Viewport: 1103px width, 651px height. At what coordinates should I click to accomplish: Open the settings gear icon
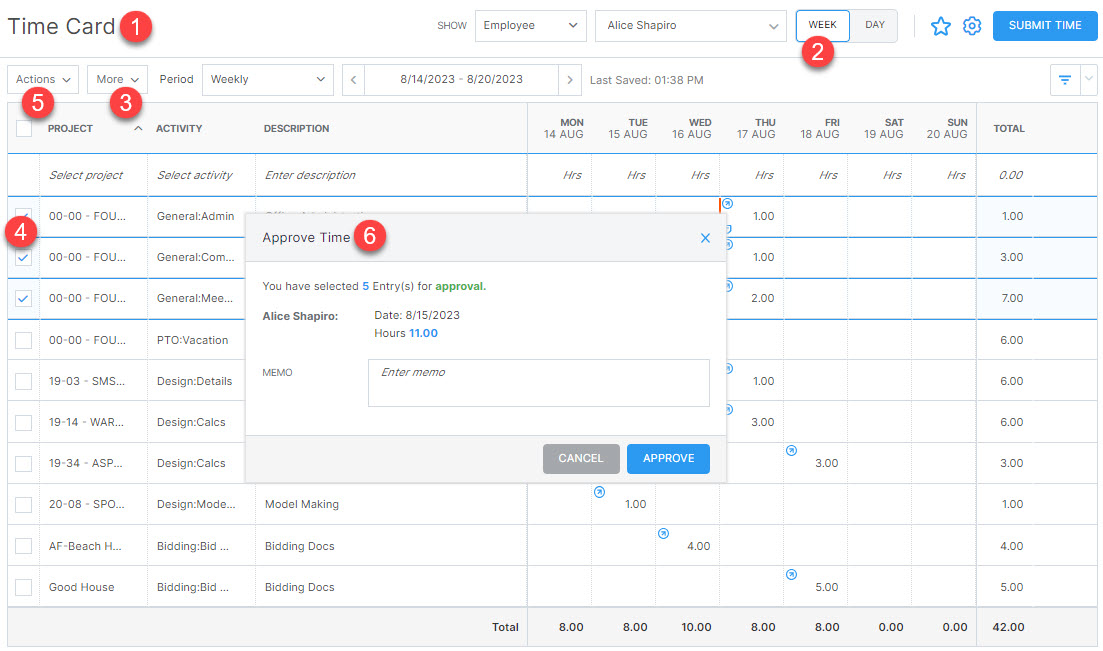click(972, 26)
